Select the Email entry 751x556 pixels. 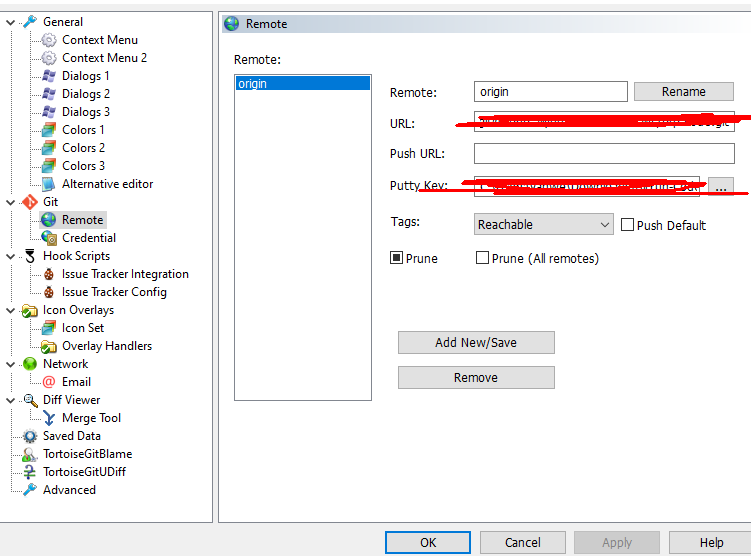tap(76, 382)
